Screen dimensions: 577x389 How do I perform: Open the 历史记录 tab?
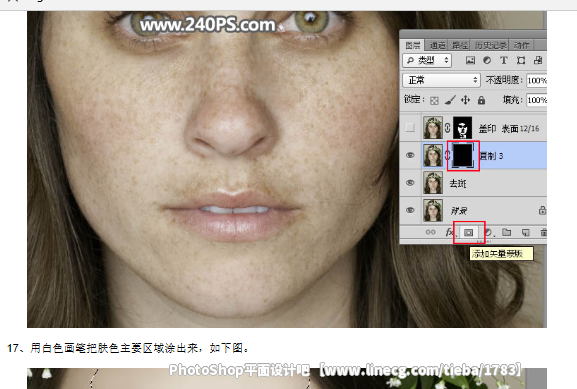(490, 45)
